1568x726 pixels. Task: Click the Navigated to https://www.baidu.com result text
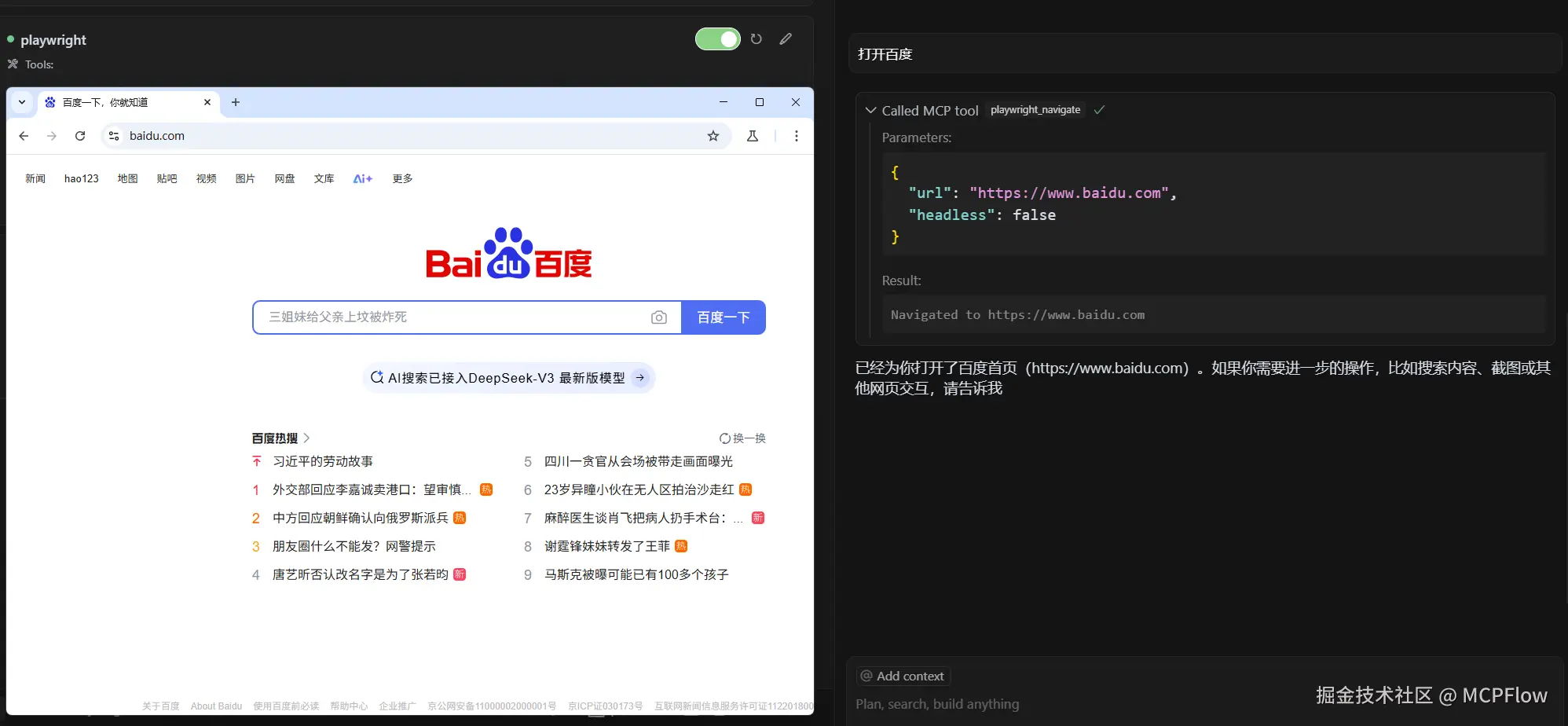[x=1017, y=315]
